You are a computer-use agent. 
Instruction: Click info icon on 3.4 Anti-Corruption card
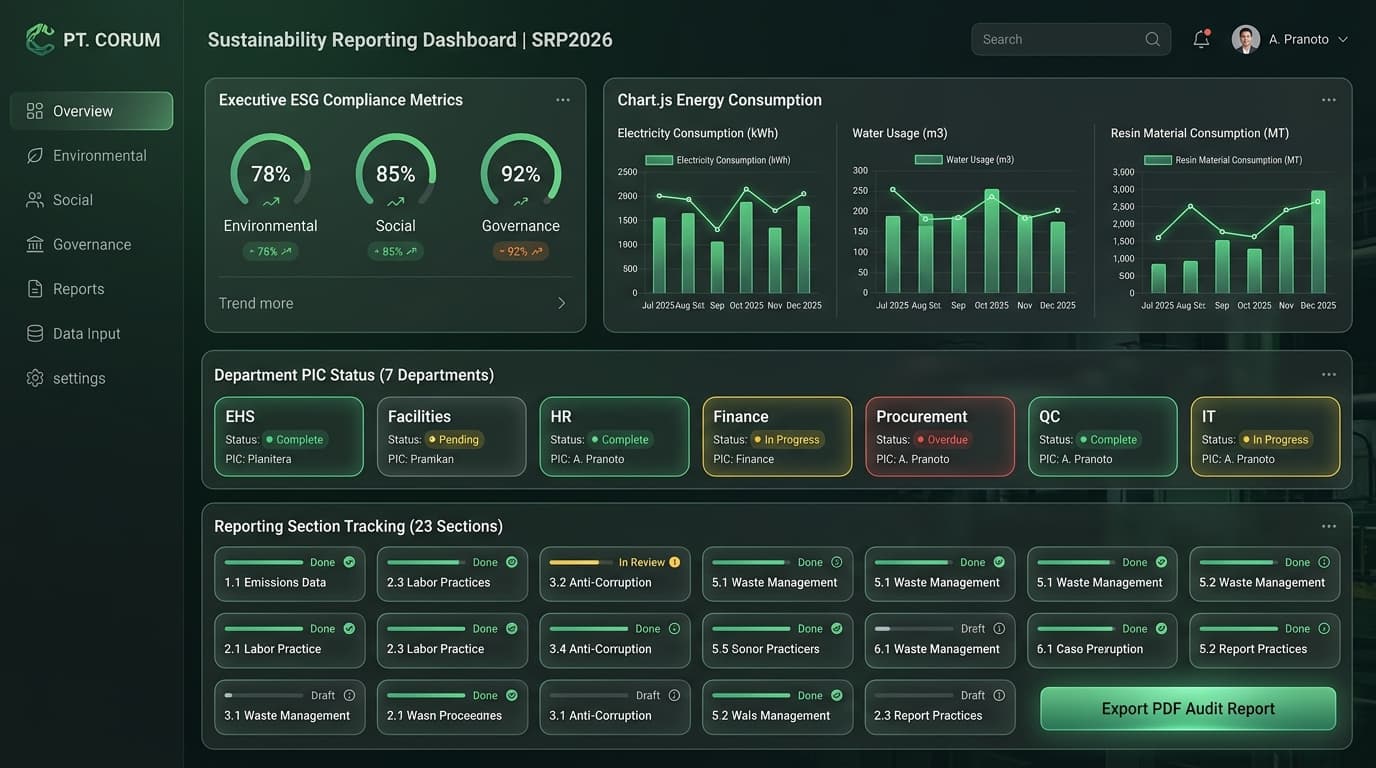coord(674,629)
